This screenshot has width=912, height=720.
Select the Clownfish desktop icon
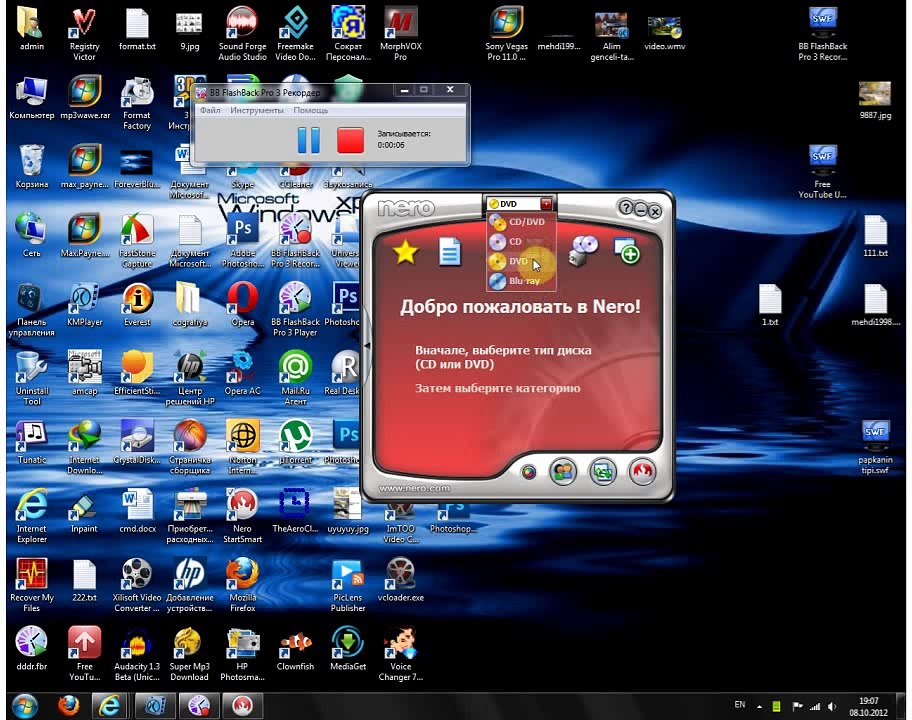295,649
